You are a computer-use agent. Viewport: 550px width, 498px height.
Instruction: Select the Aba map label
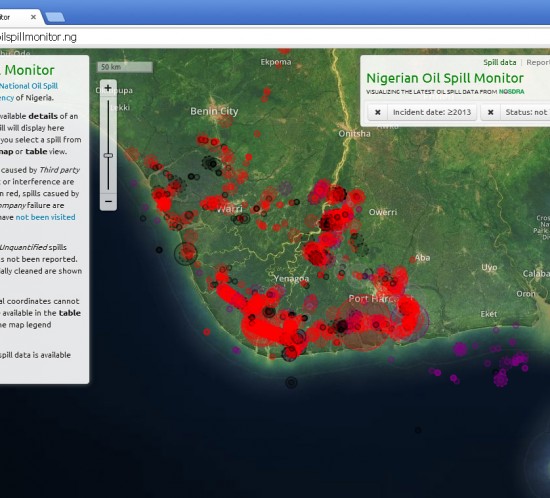click(422, 258)
